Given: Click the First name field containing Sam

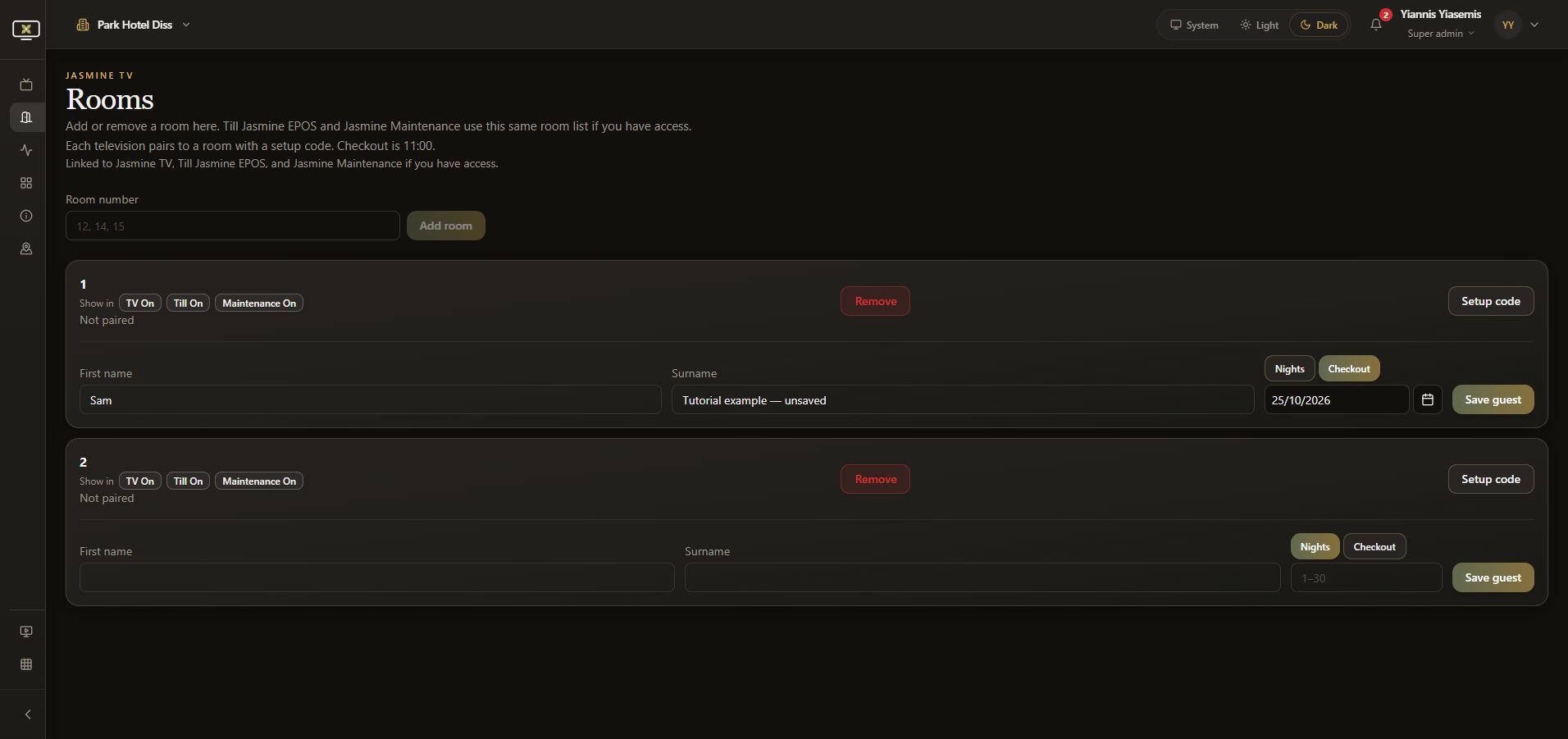Looking at the screenshot, I should click(371, 399).
